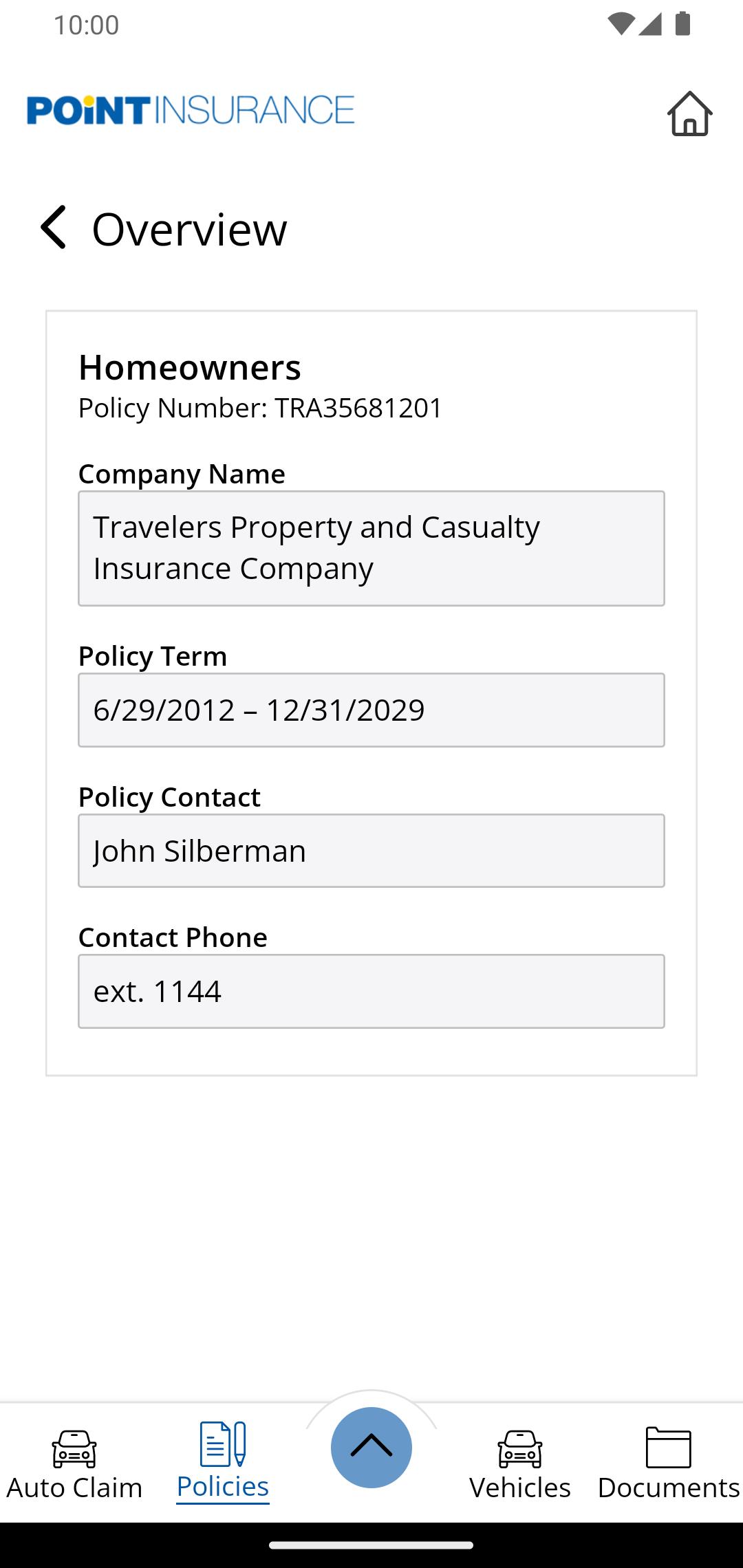Image resolution: width=743 pixels, height=1568 pixels.
Task: Go back using the Overview arrow
Action: 54,228
